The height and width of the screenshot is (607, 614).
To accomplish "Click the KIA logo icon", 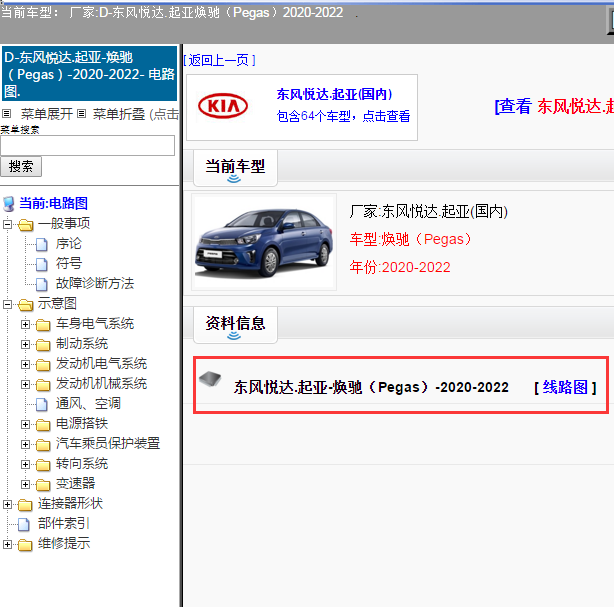I will [x=223, y=106].
